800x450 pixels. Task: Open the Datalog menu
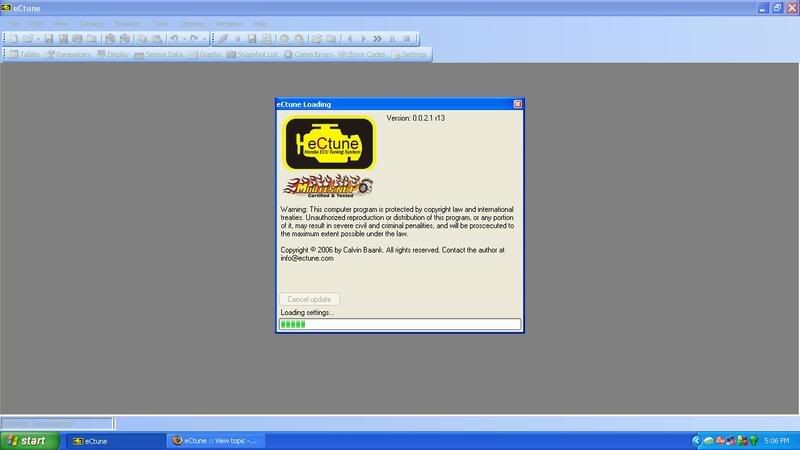click(x=91, y=24)
